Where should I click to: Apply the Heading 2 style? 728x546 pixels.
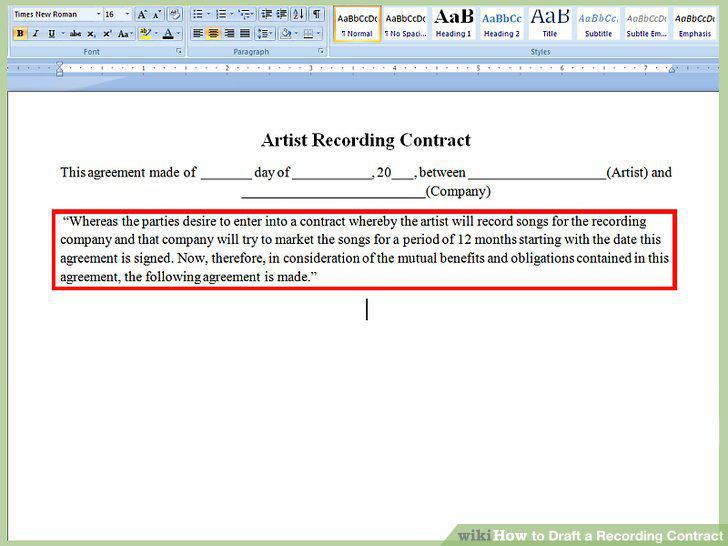click(x=501, y=24)
